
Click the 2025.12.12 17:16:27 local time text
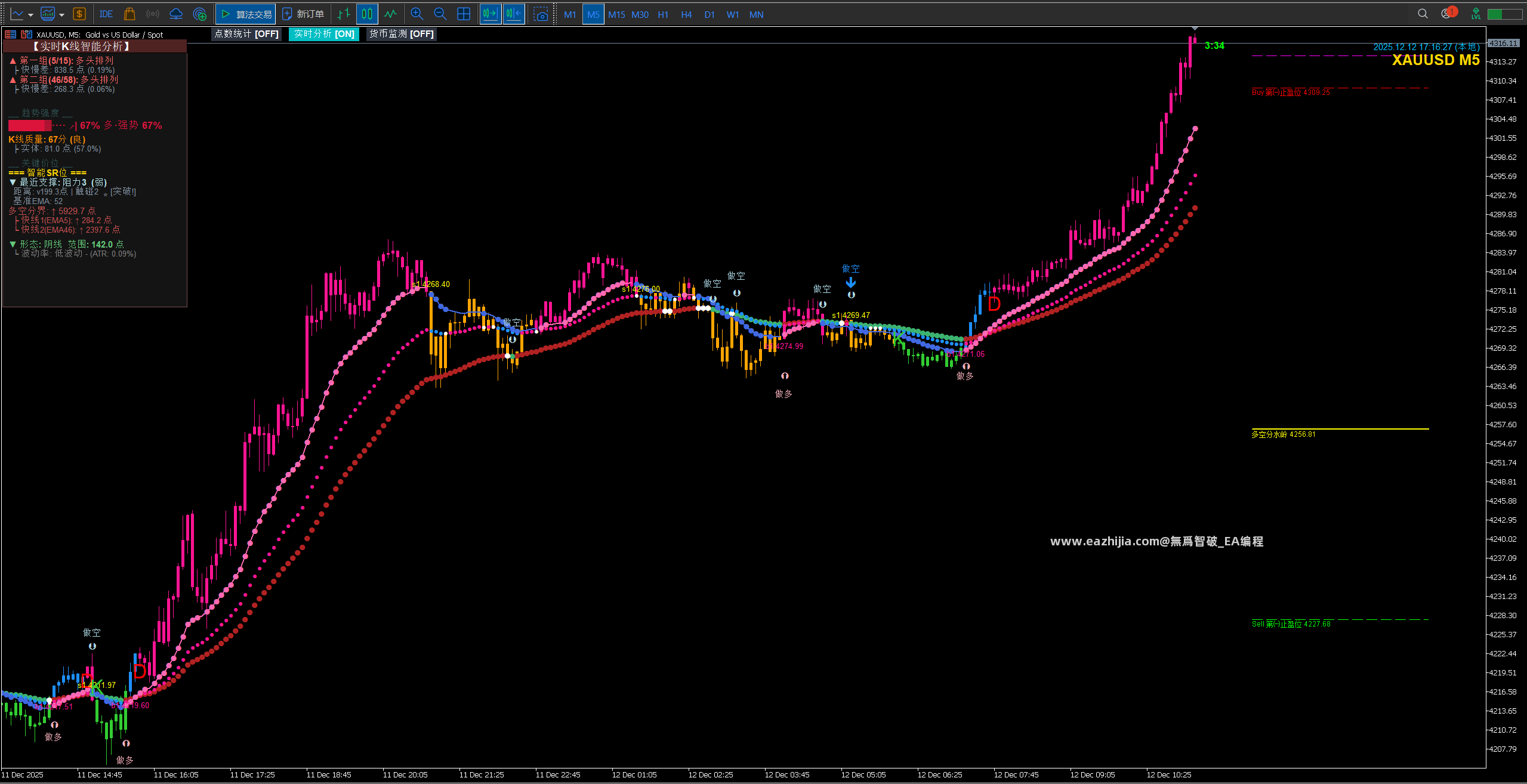pyautogui.click(x=1426, y=47)
